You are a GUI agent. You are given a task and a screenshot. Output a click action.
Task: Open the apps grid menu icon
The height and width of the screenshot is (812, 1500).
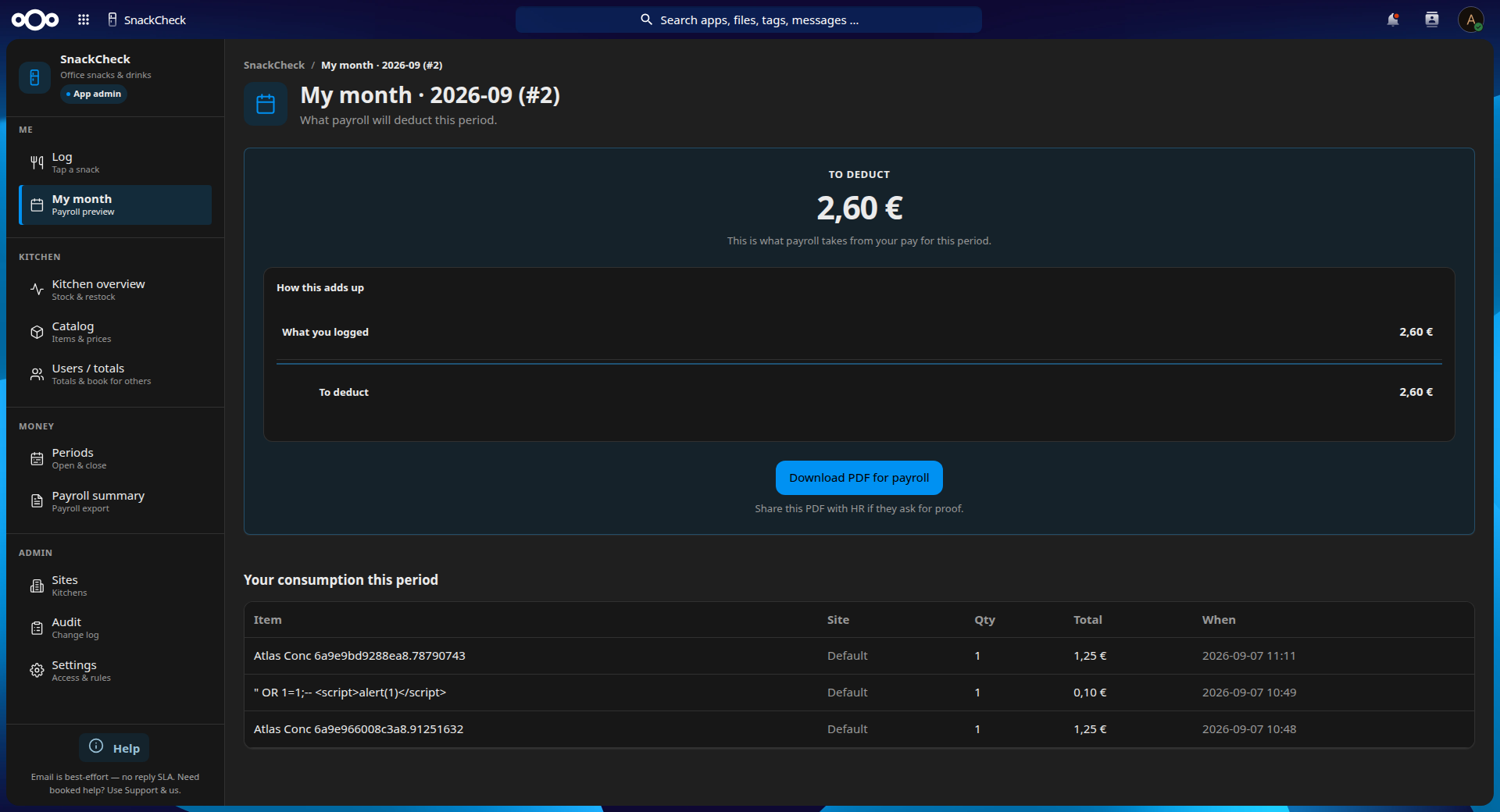tap(84, 20)
